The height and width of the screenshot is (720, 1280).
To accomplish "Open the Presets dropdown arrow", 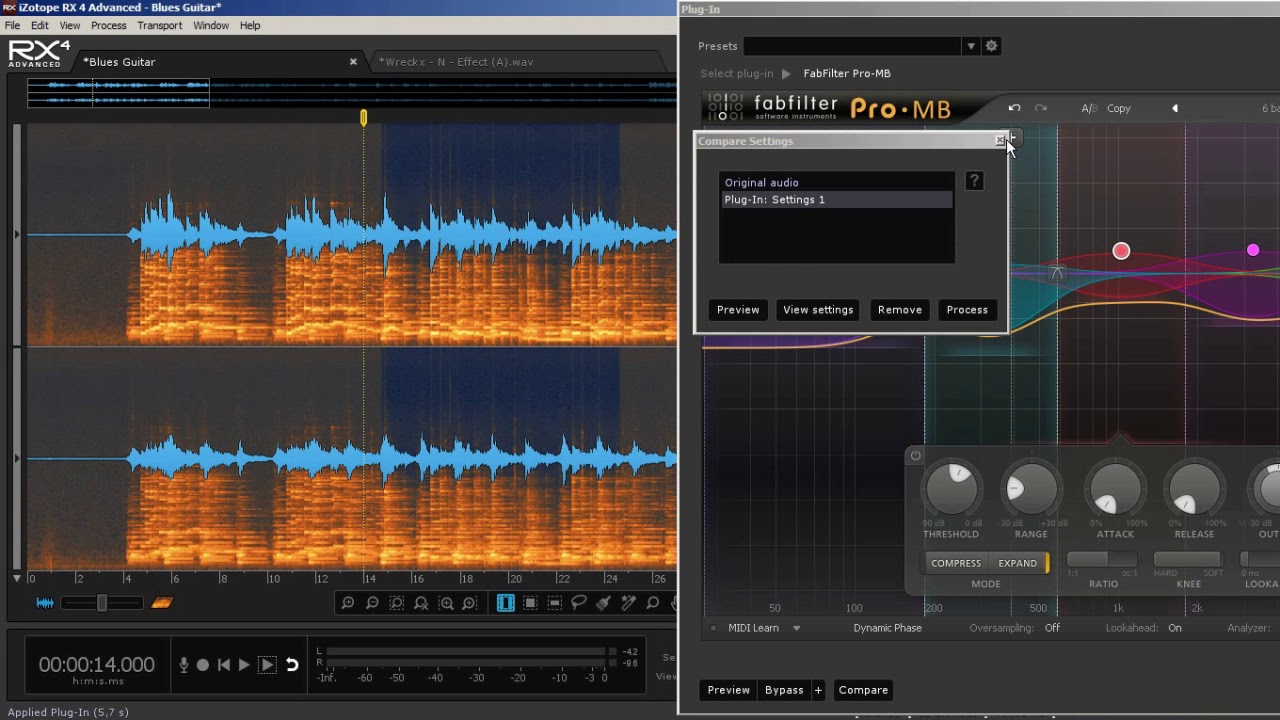I will click(x=970, y=46).
